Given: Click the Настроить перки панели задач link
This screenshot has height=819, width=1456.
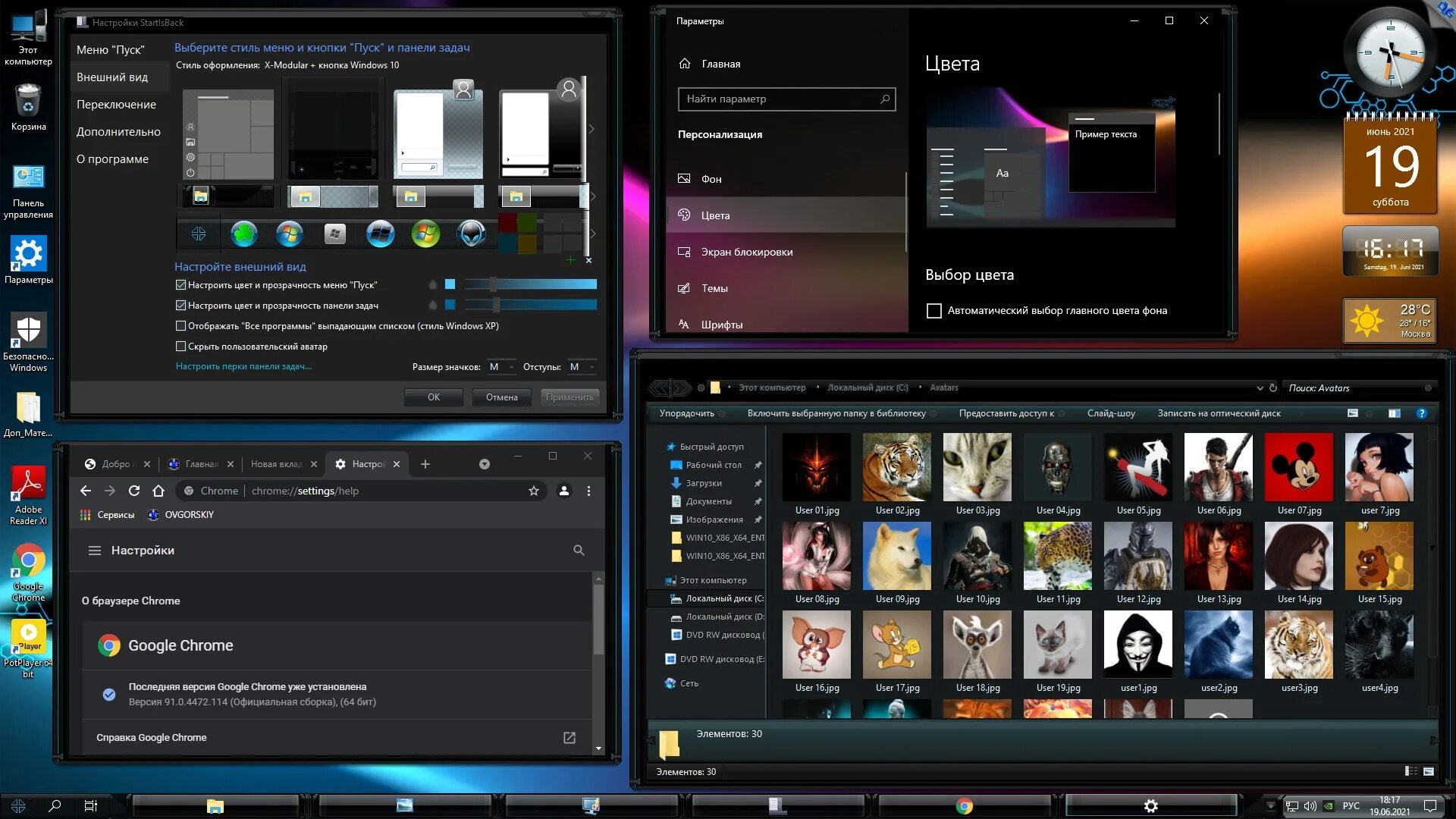Looking at the screenshot, I should pos(243,365).
